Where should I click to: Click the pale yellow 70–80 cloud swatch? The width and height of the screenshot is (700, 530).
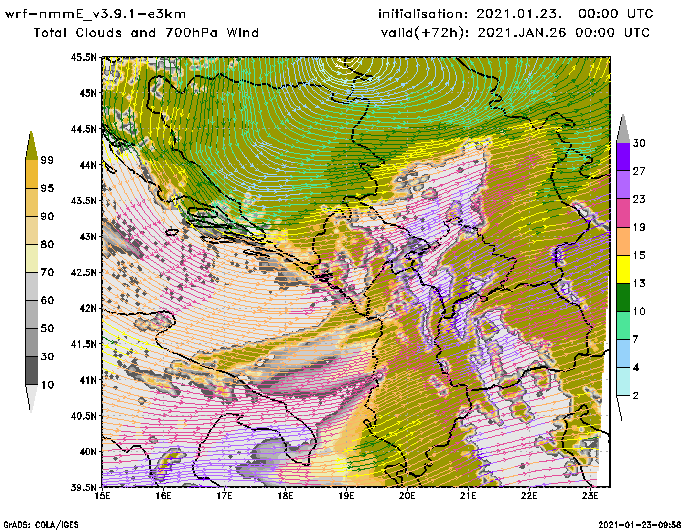tap(31, 259)
